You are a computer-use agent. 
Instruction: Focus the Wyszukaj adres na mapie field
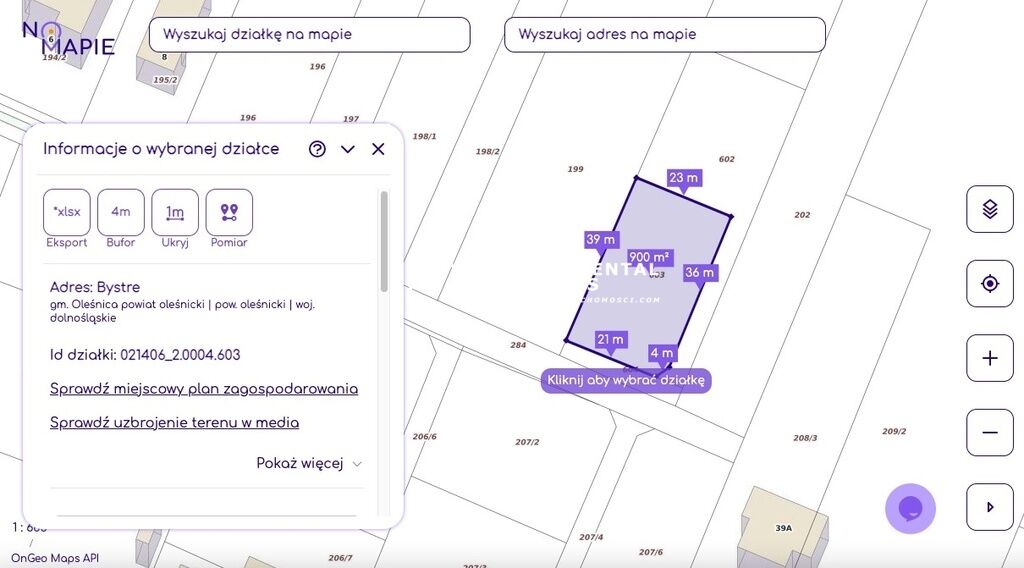(664, 34)
